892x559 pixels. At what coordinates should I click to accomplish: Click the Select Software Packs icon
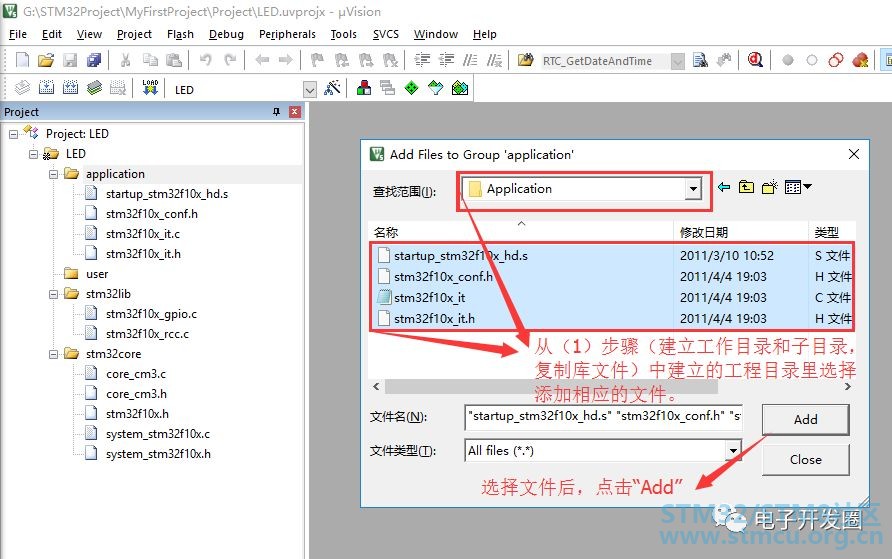(x=436, y=88)
